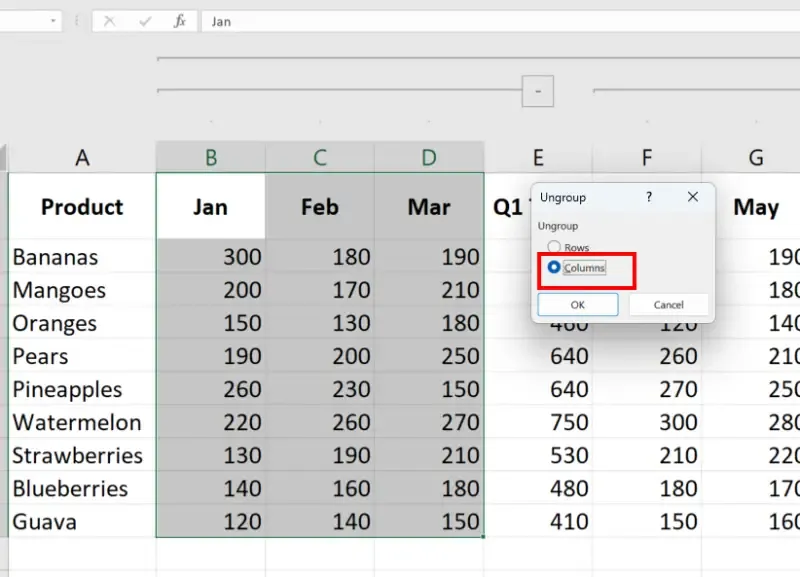This screenshot has height=577, width=800.
Task: Click Oranges Jan value 150
Action: pos(211,322)
